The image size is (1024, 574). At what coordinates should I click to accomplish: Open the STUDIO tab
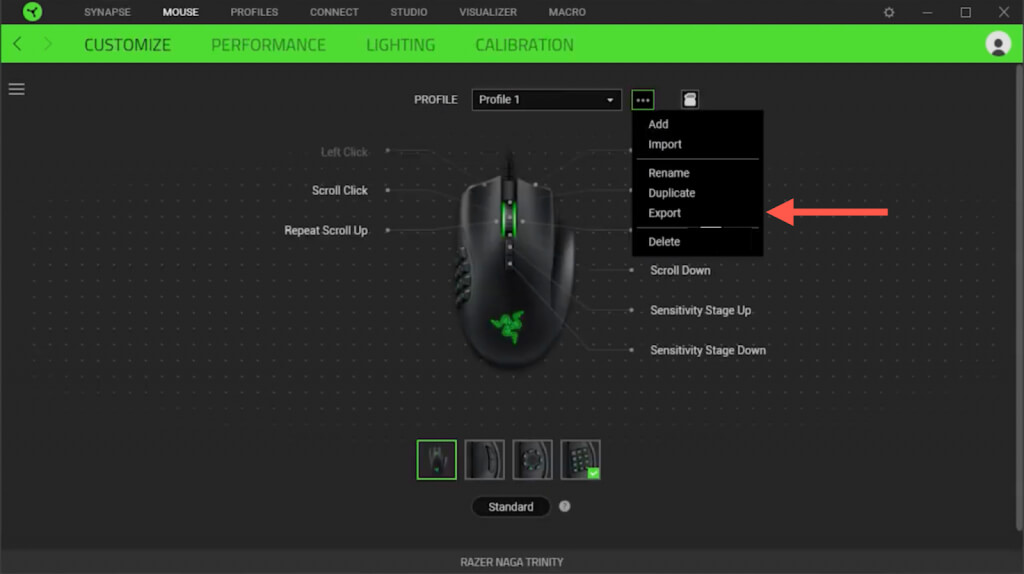coord(409,12)
